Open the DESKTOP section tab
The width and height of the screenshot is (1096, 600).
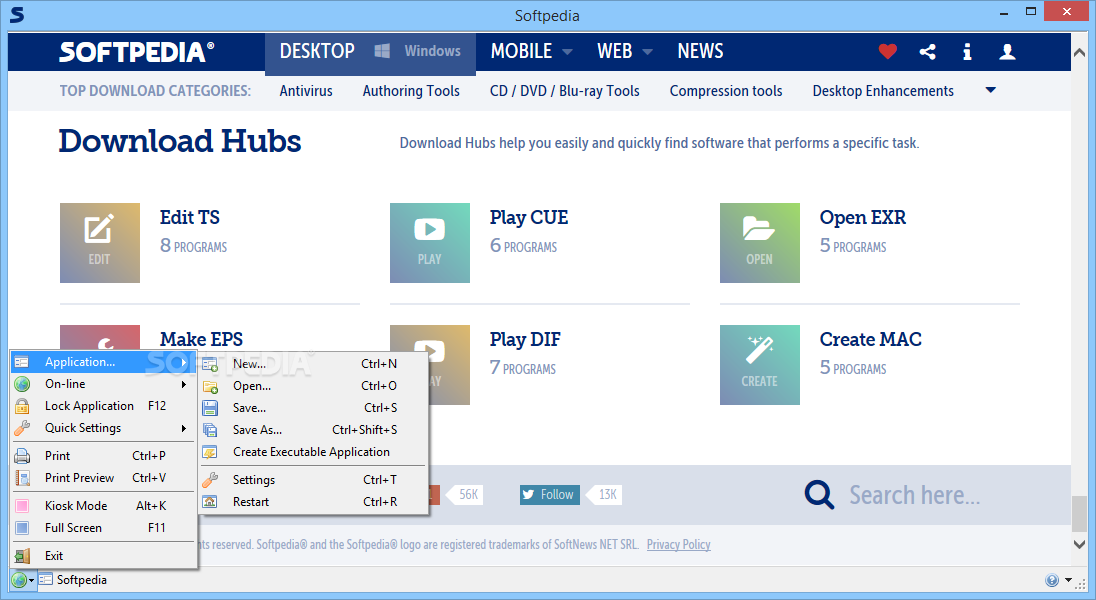(317, 51)
